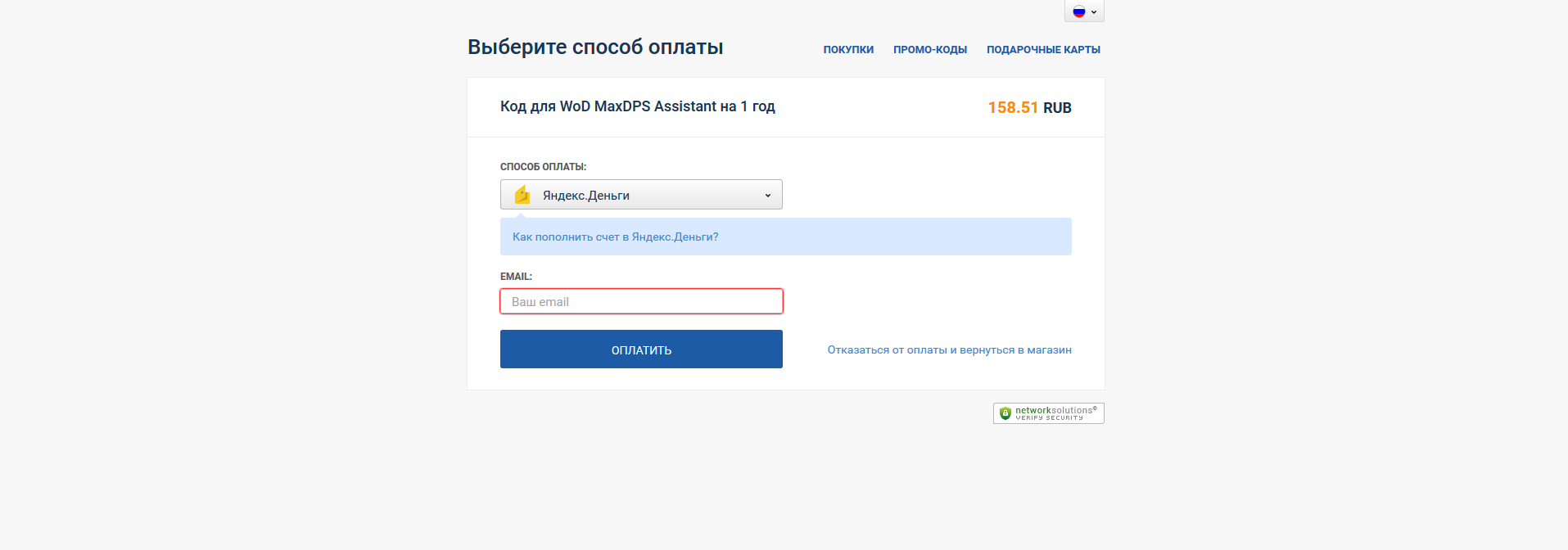Open the payment method dropdown
The image size is (1568, 550).
(641, 195)
